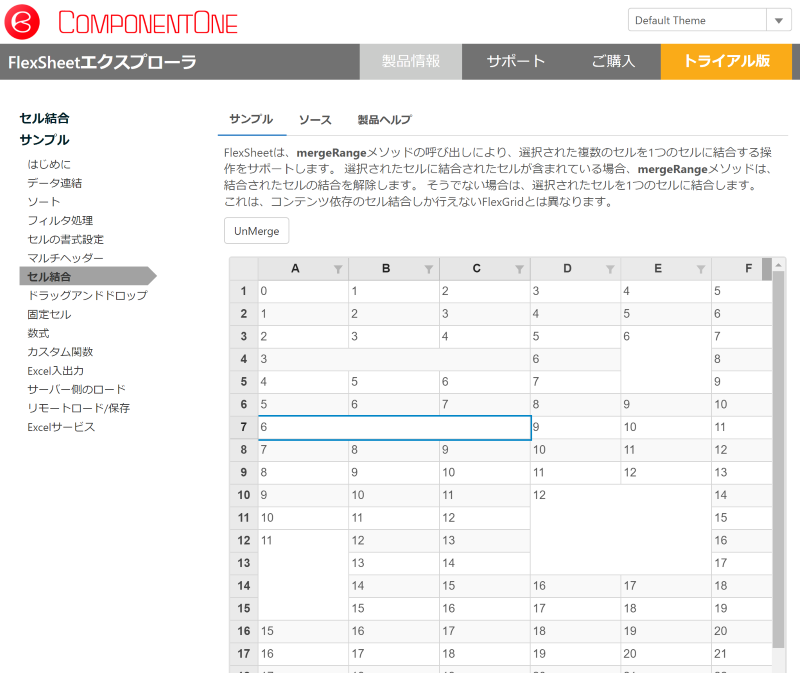Open the リモートロード/保存 sample
The width and height of the screenshot is (800, 673).
pyautogui.click(x=79, y=408)
